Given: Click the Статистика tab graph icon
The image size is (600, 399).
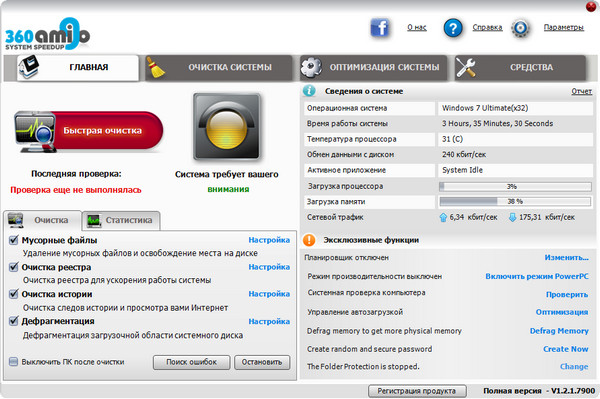Looking at the screenshot, I should click(94, 221).
